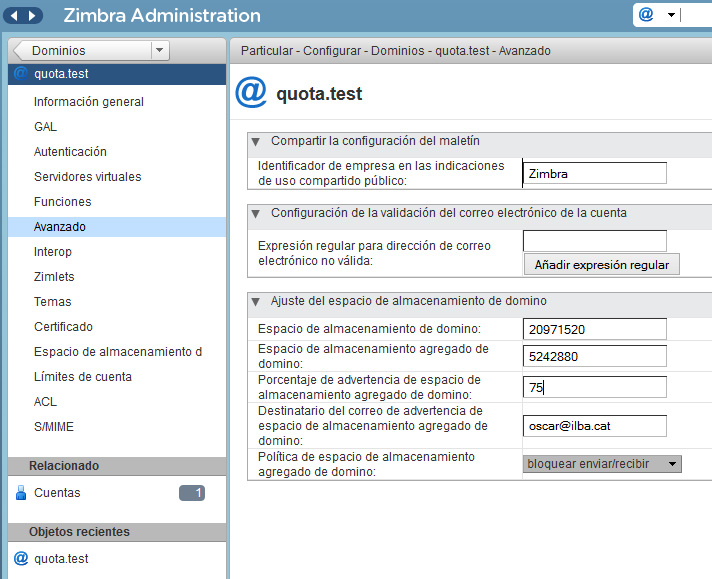The width and height of the screenshot is (712, 579).
Task: Open Información general section
Action: point(89,102)
